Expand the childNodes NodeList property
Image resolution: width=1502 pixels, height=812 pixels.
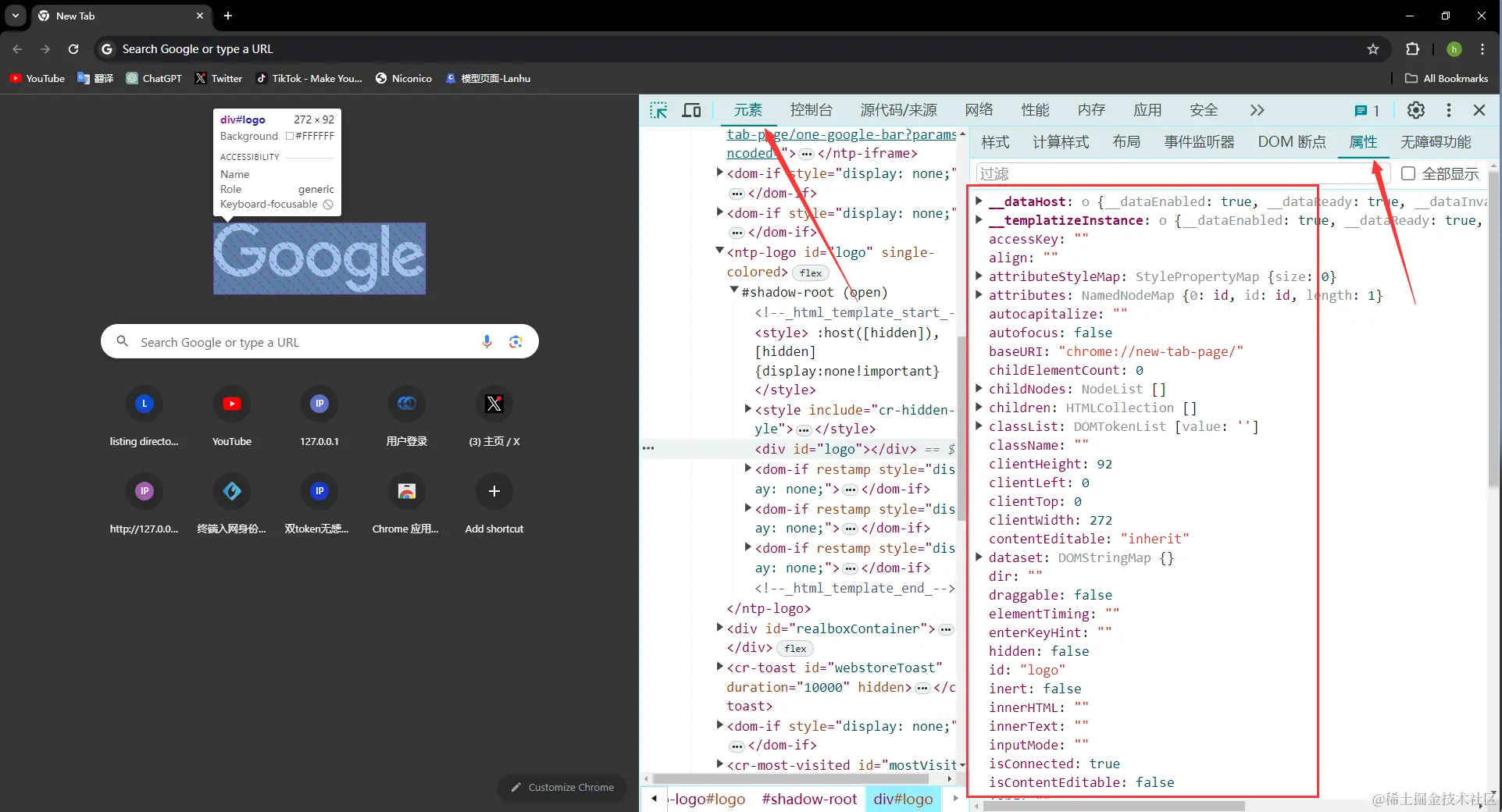click(x=979, y=389)
